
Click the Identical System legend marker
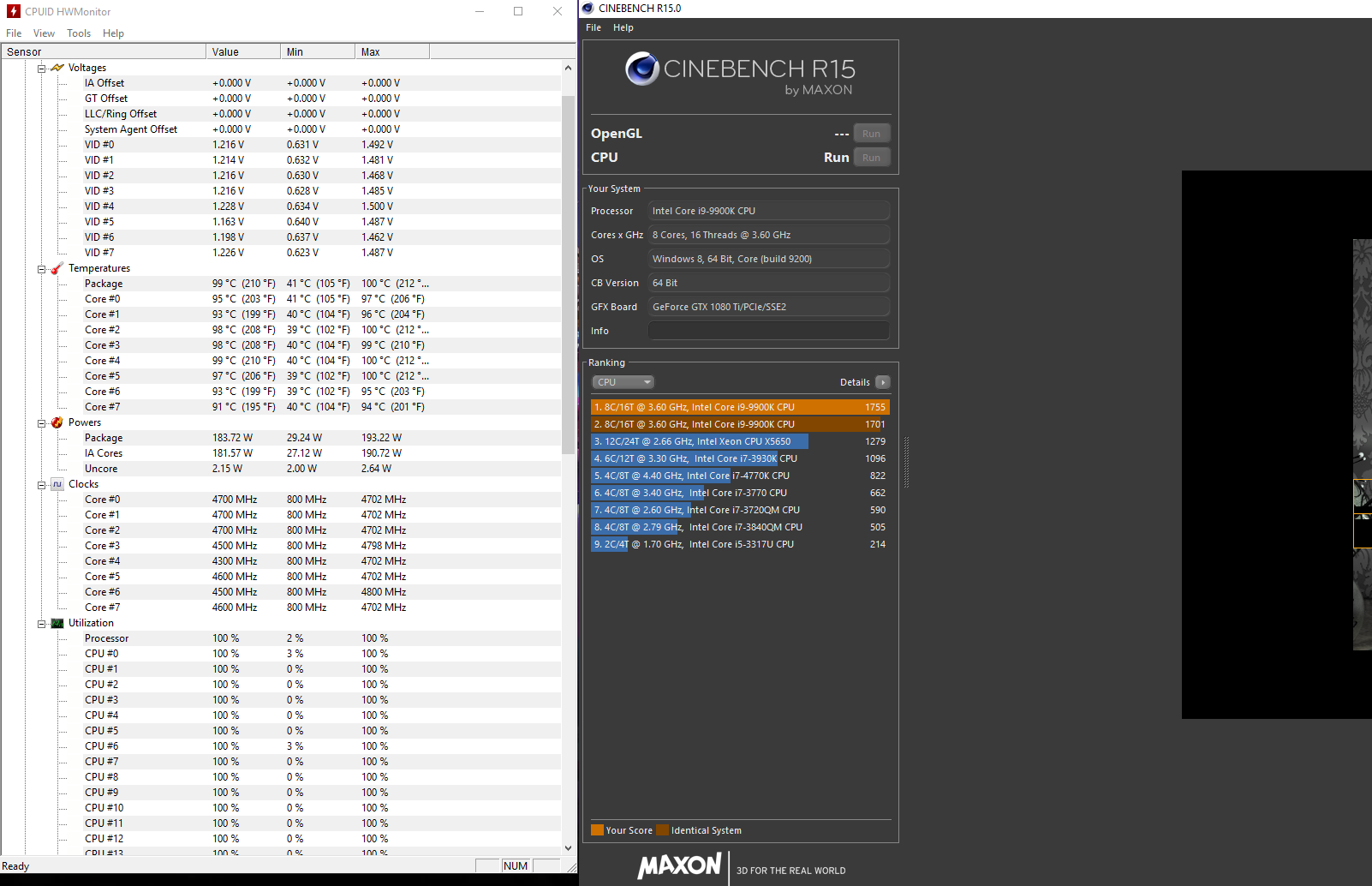pos(664,829)
